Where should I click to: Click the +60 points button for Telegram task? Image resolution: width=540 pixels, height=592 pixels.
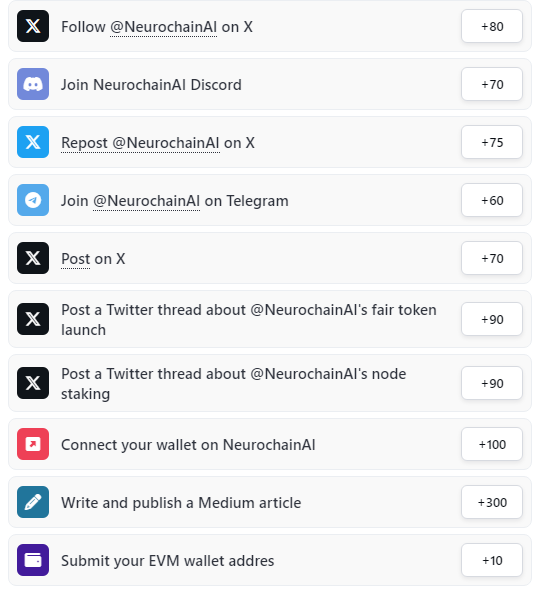pos(492,200)
